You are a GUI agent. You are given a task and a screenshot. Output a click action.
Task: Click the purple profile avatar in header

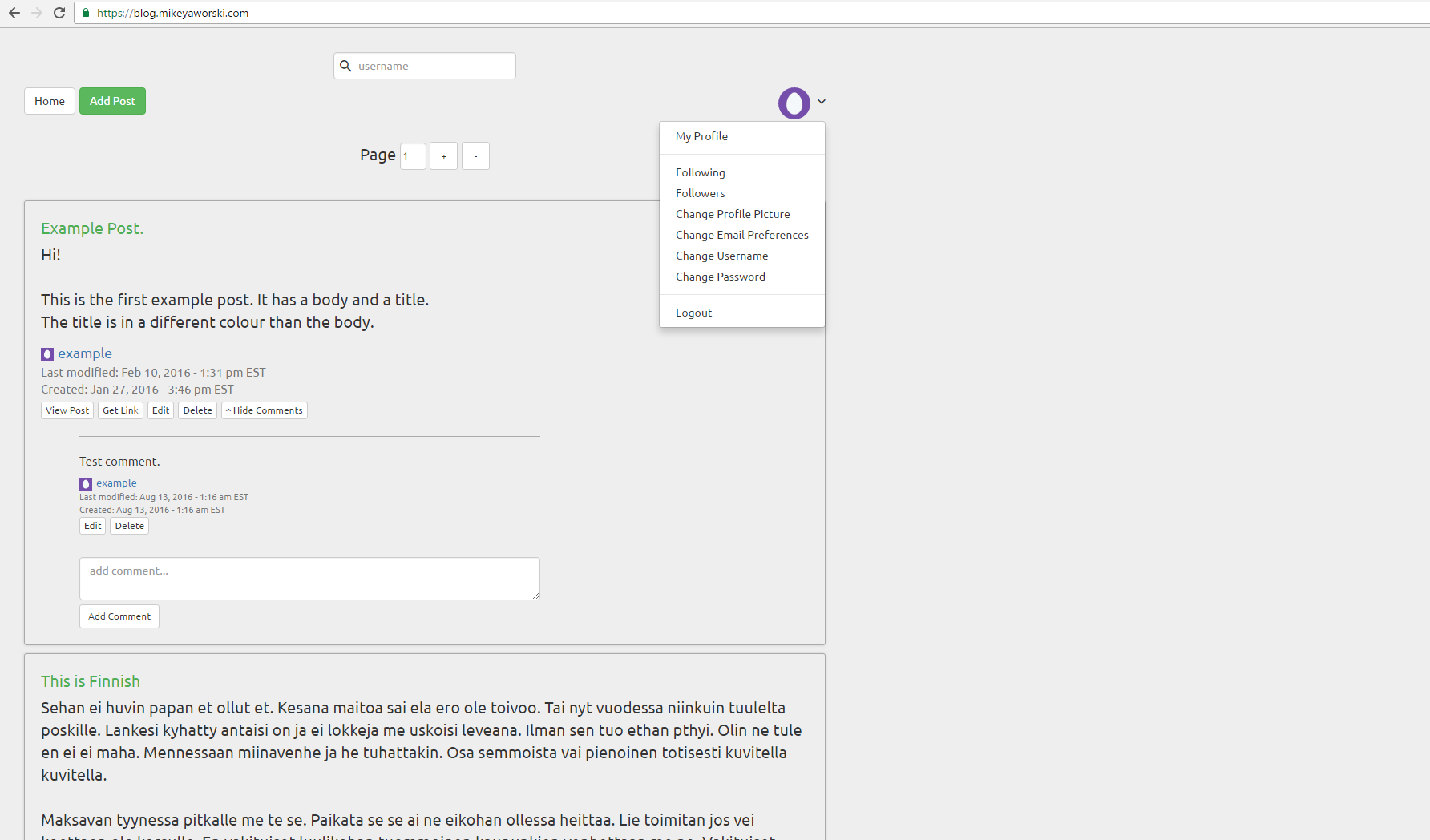794,103
